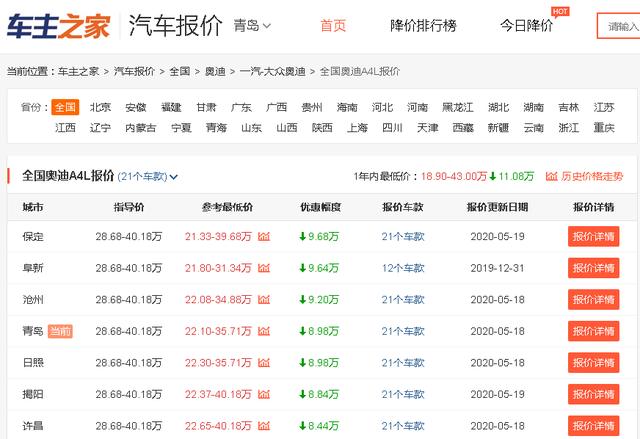Viewport: 640px width, 439px height.
Task: Filter by 上海 province
Action: (x=357, y=128)
